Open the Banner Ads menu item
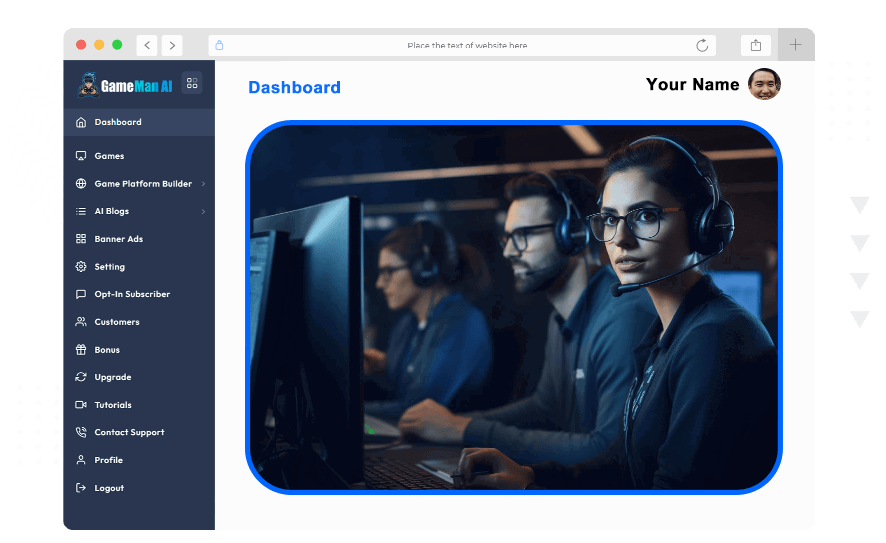The image size is (886, 543). point(118,239)
